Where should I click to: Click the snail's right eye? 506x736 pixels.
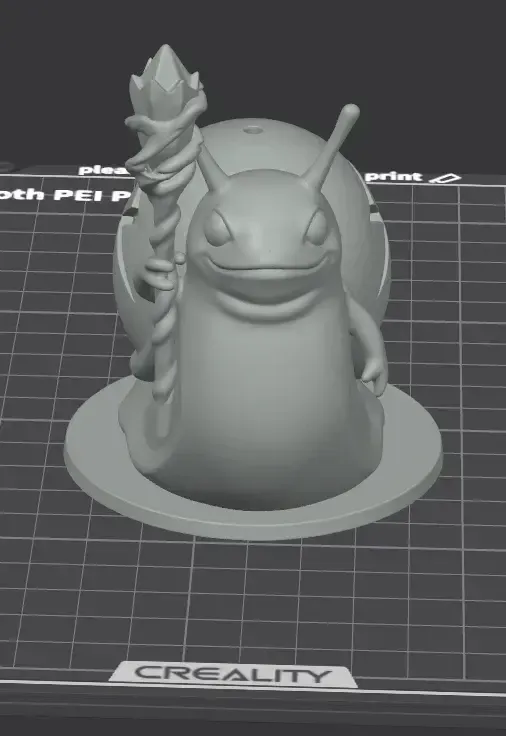(x=318, y=228)
